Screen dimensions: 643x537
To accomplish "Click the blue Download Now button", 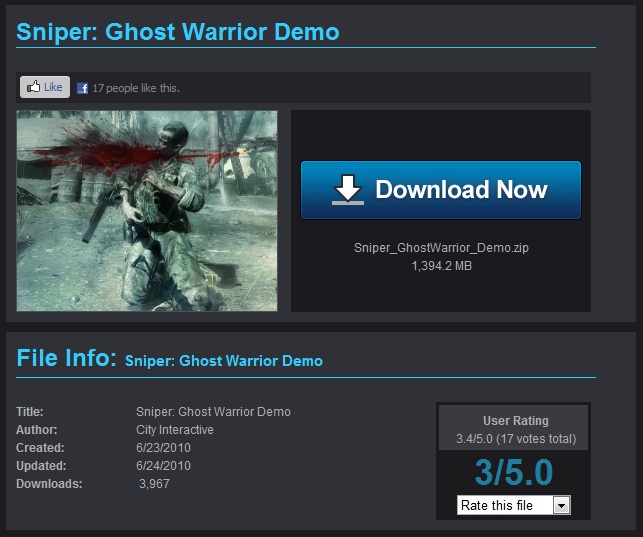I will [441, 190].
